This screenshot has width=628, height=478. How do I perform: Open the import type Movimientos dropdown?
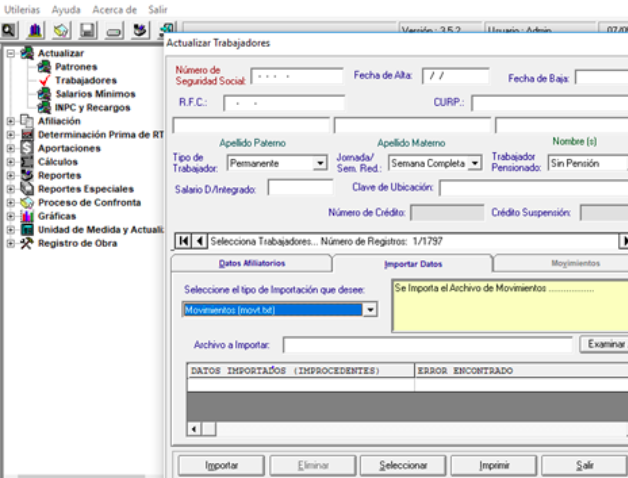click(370, 310)
